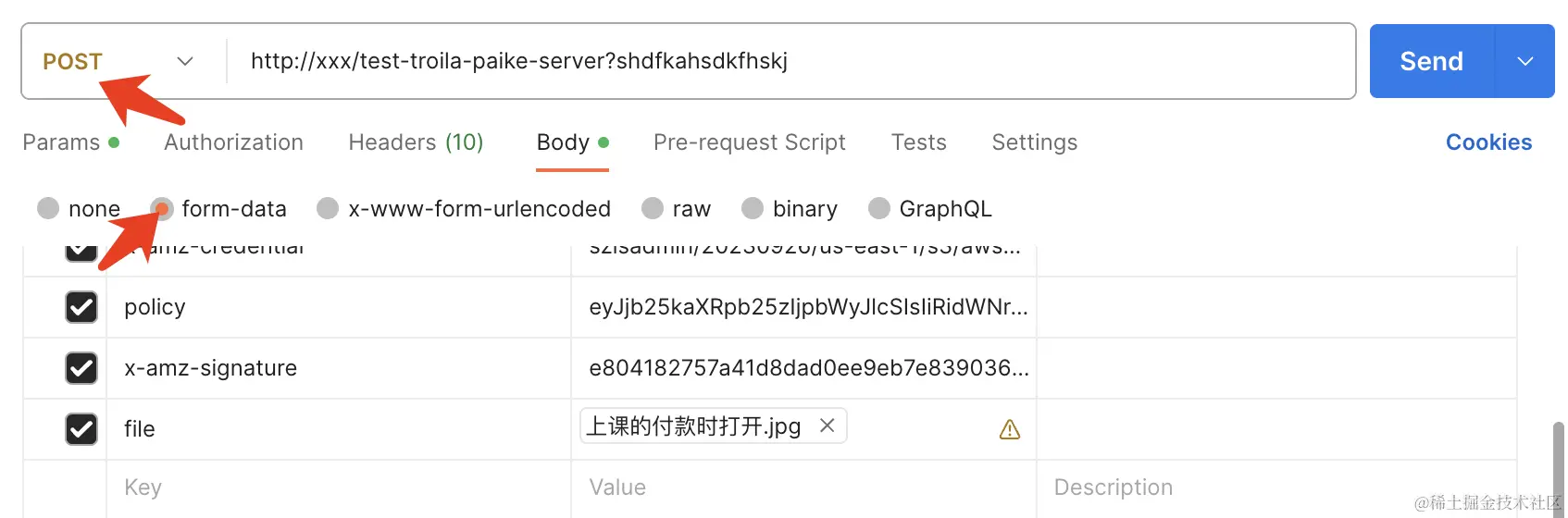Uncheck the policy row checkbox

[81, 307]
